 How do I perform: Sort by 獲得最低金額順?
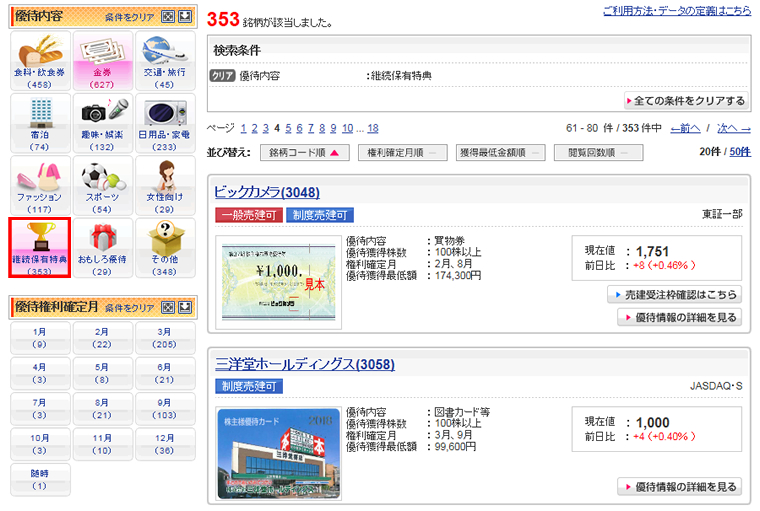click(500, 153)
